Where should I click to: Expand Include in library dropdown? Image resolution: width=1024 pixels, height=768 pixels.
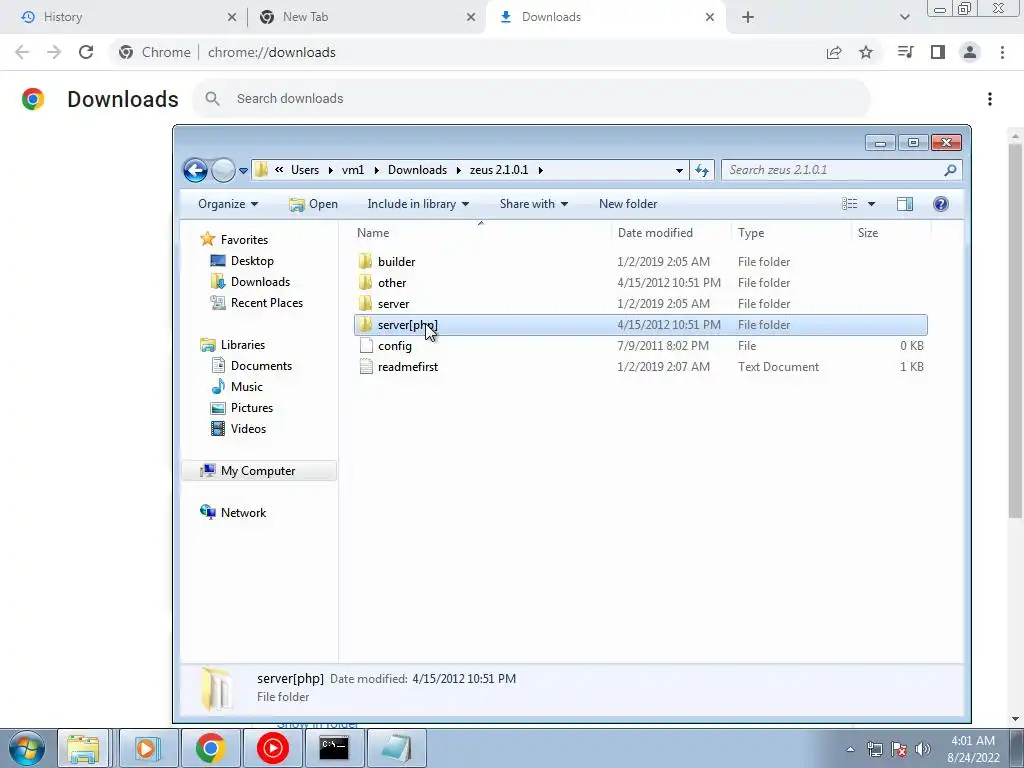[x=418, y=204]
